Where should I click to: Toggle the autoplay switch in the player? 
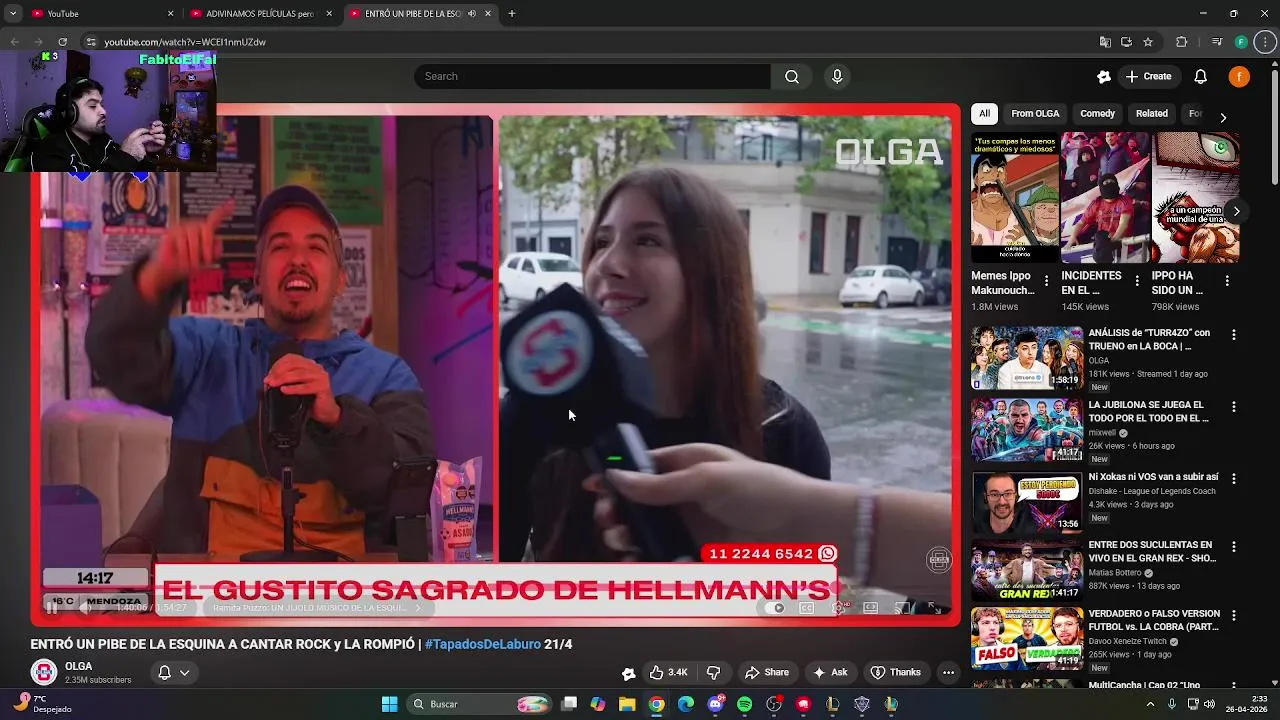click(x=777, y=607)
